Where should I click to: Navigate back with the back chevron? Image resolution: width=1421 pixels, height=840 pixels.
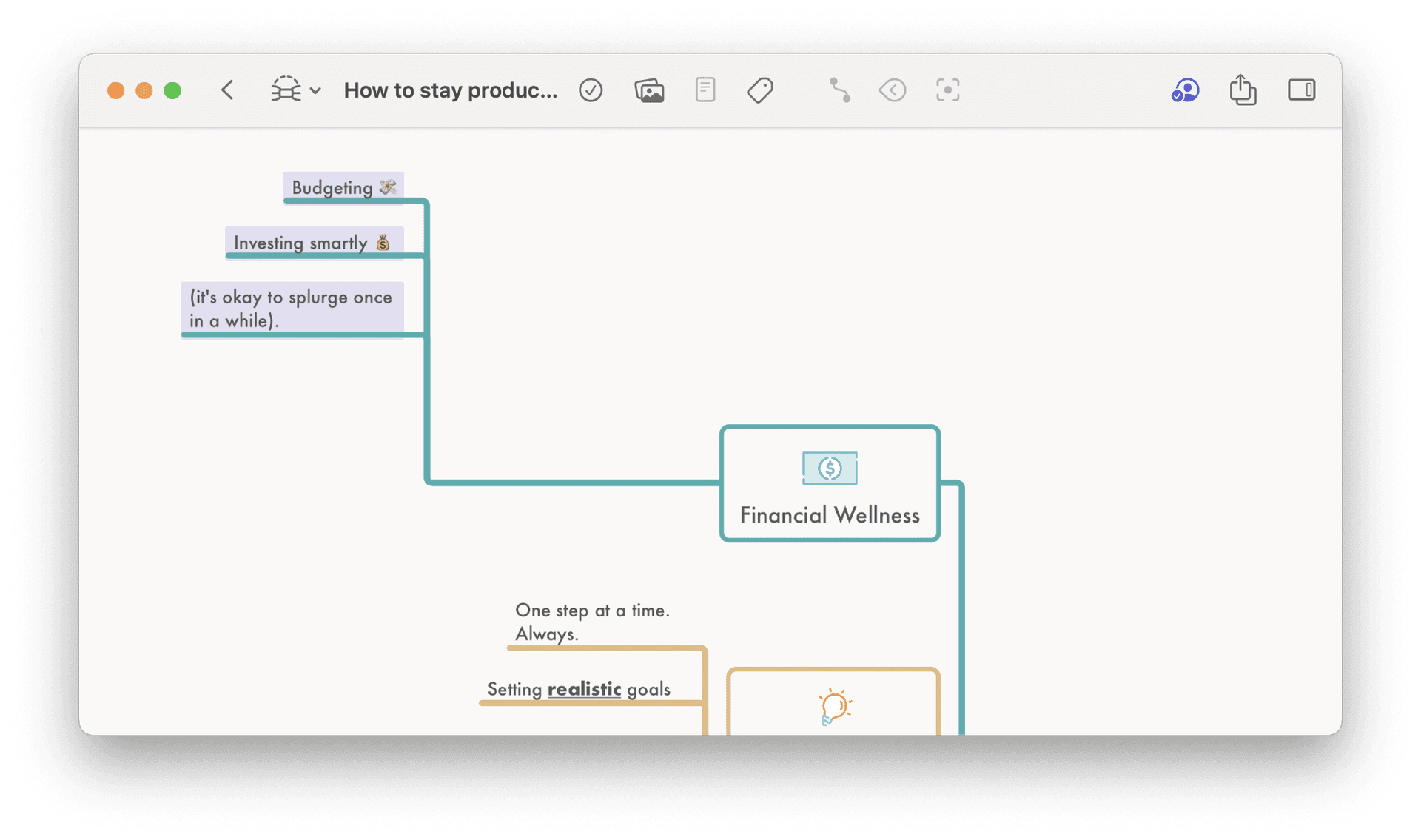(227, 90)
